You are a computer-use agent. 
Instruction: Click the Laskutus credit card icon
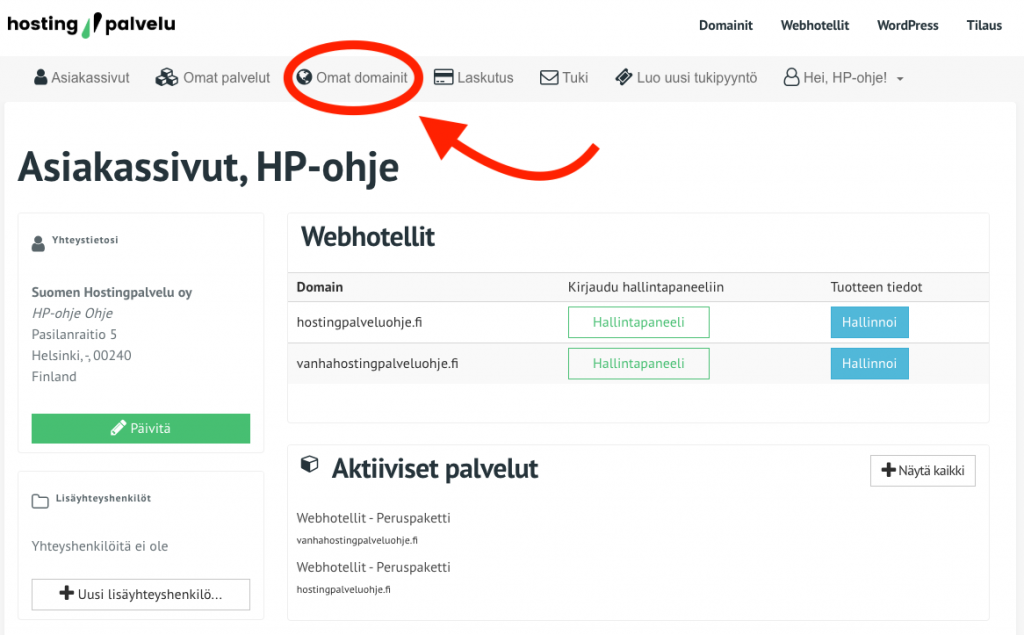(443, 77)
